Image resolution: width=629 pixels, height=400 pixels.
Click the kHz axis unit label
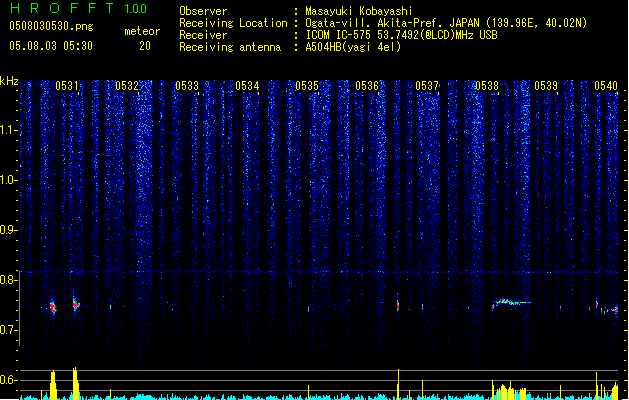[9, 81]
